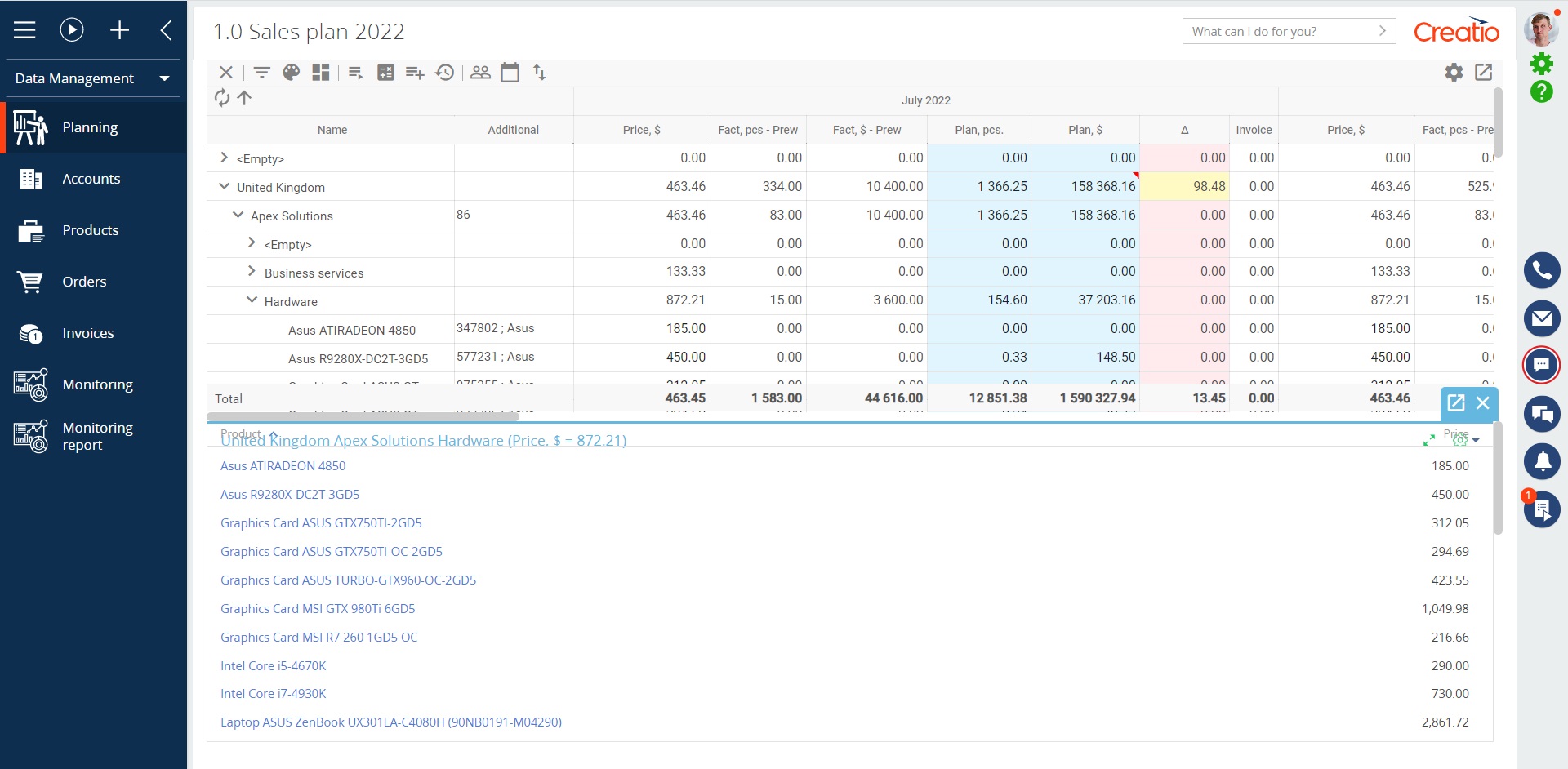Close the Hardware products popup

1482,403
